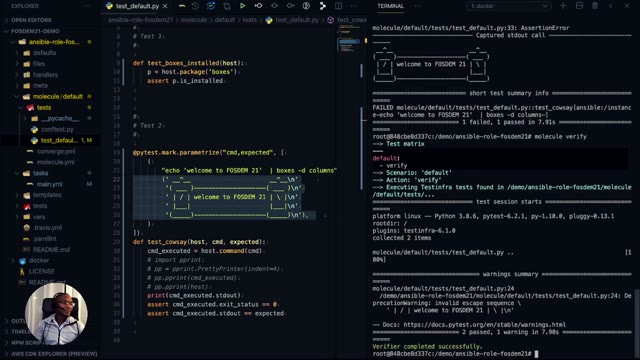This screenshot has height=360, width=640.
Task: Expand the files folder in explorer
Action: tap(39, 64)
